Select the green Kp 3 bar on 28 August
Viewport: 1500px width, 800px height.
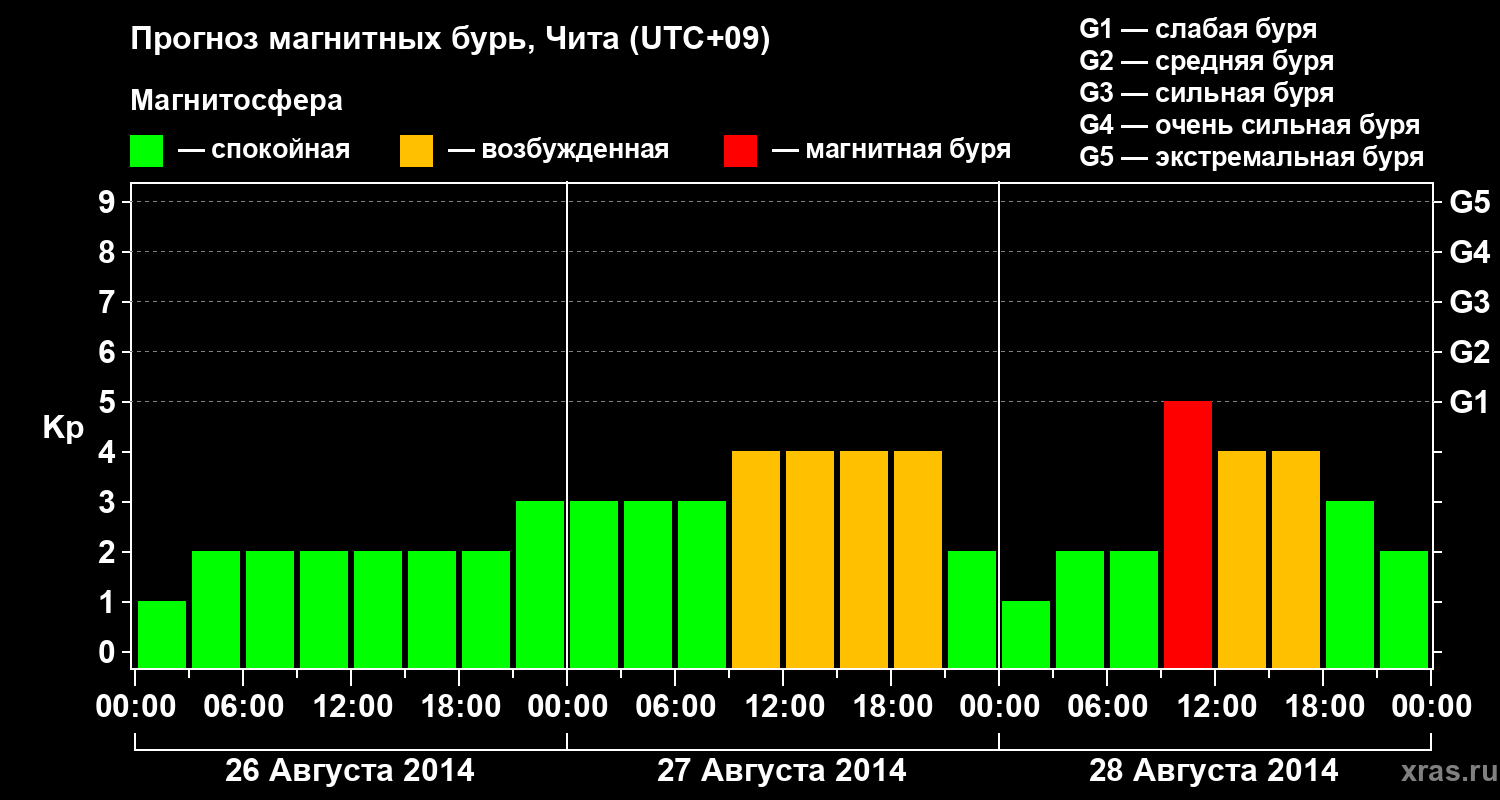(1350, 584)
